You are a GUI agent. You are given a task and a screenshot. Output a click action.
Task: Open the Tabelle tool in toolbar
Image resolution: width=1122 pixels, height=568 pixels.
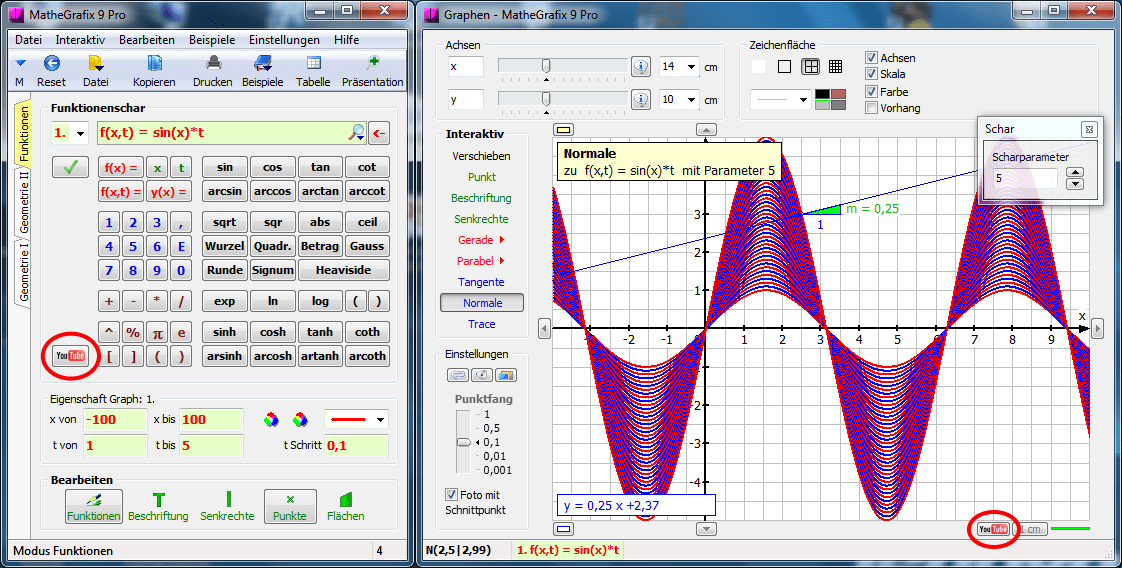(x=313, y=64)
